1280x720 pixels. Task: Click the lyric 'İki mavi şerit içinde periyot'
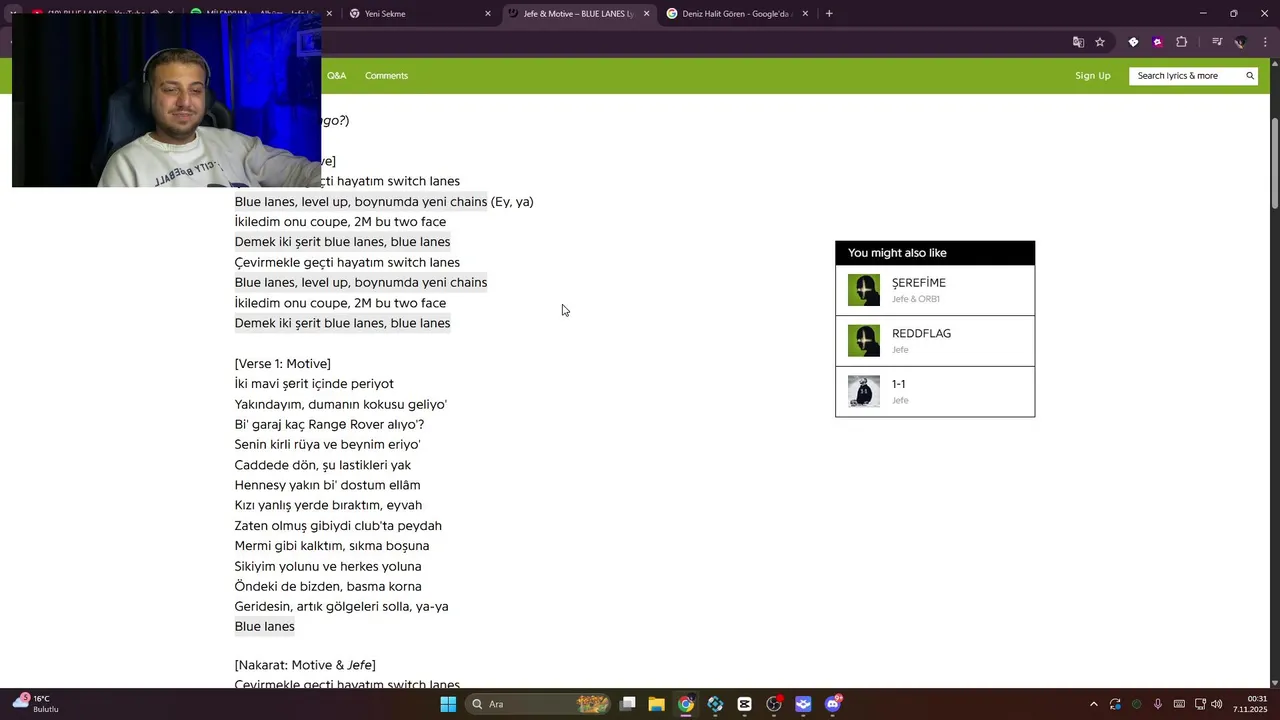tap(314, 384)
